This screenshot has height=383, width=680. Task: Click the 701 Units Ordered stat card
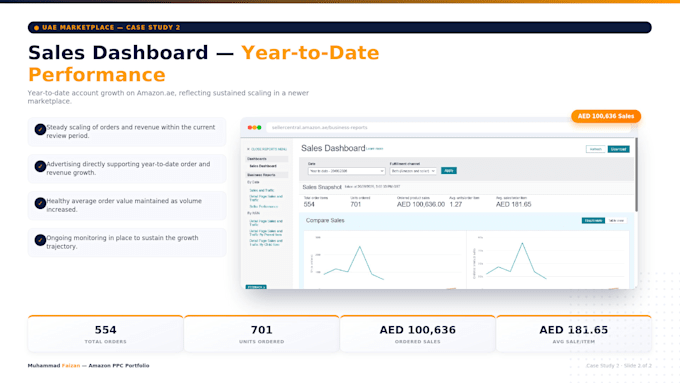(x=262, y=334)
